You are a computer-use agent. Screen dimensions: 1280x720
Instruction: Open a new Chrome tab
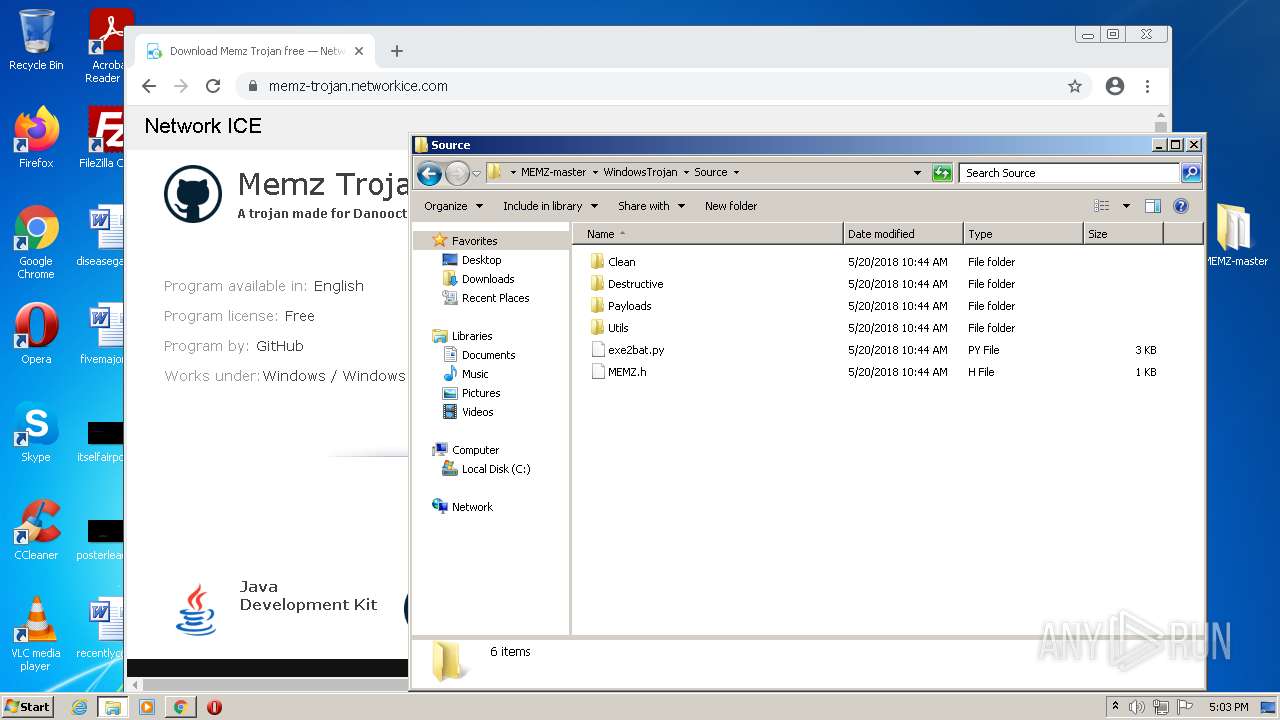(x=397, y=51)
